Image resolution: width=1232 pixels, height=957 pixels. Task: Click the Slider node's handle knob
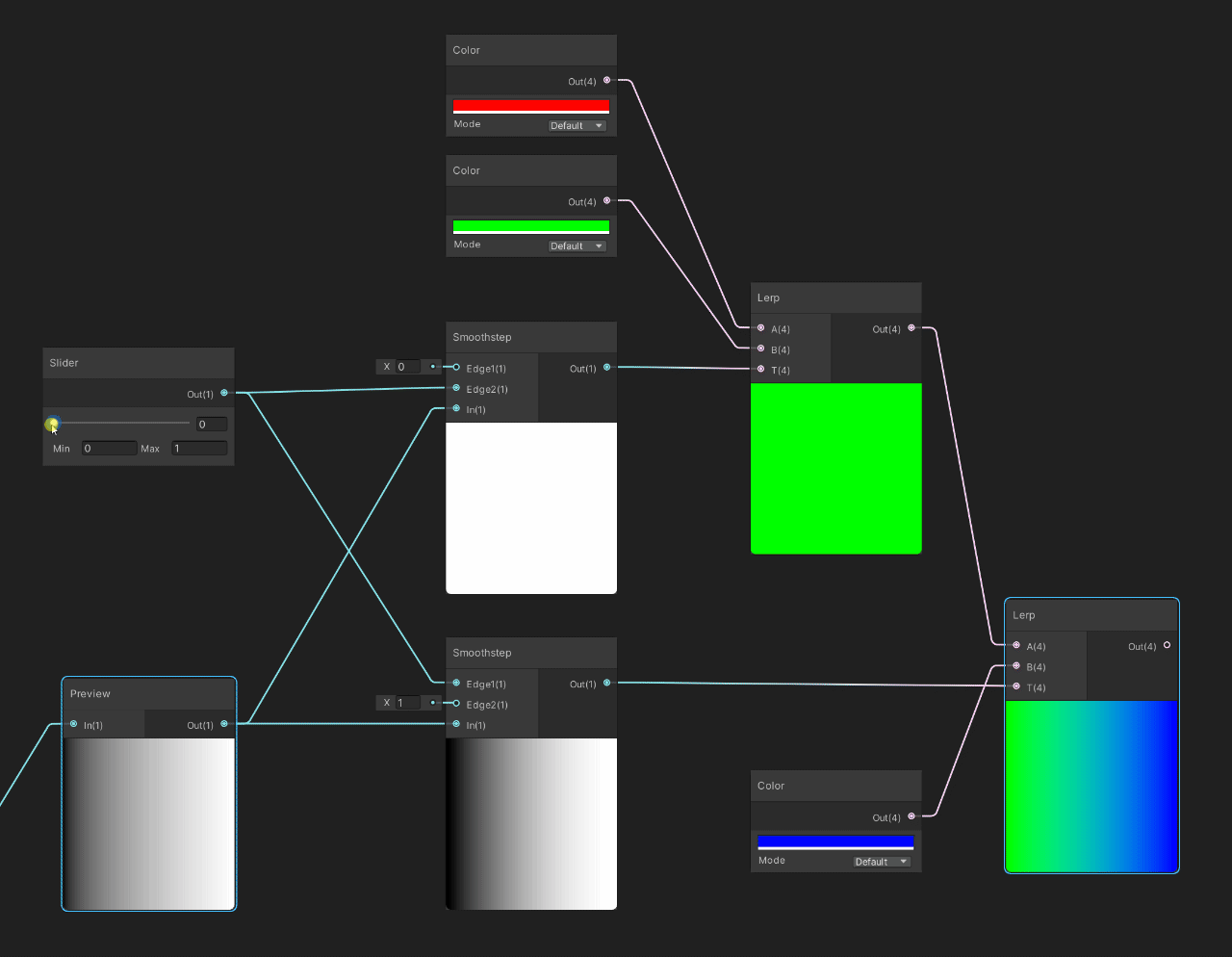coord(53,424)
